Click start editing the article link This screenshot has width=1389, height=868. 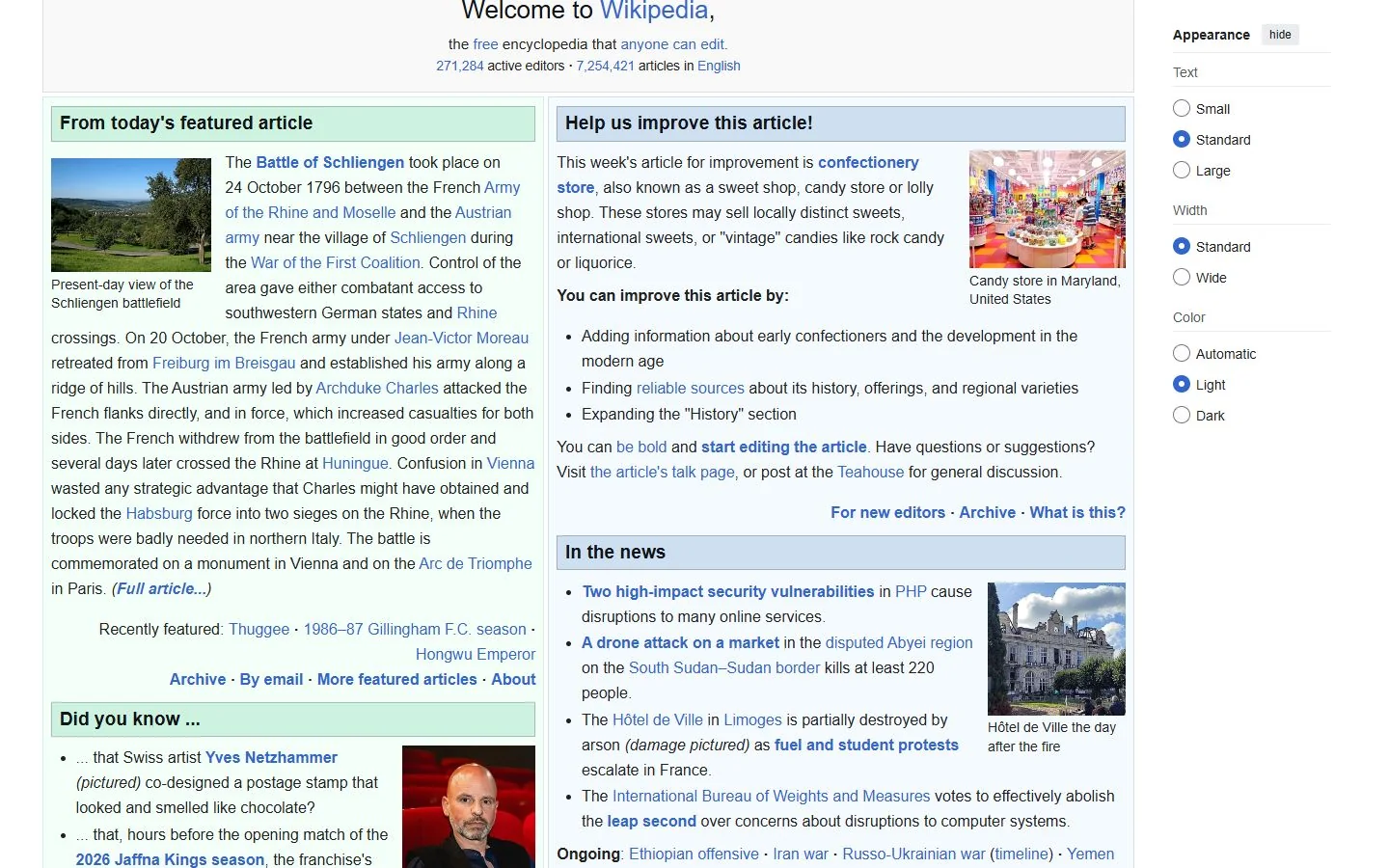click(x=784, y=447)
